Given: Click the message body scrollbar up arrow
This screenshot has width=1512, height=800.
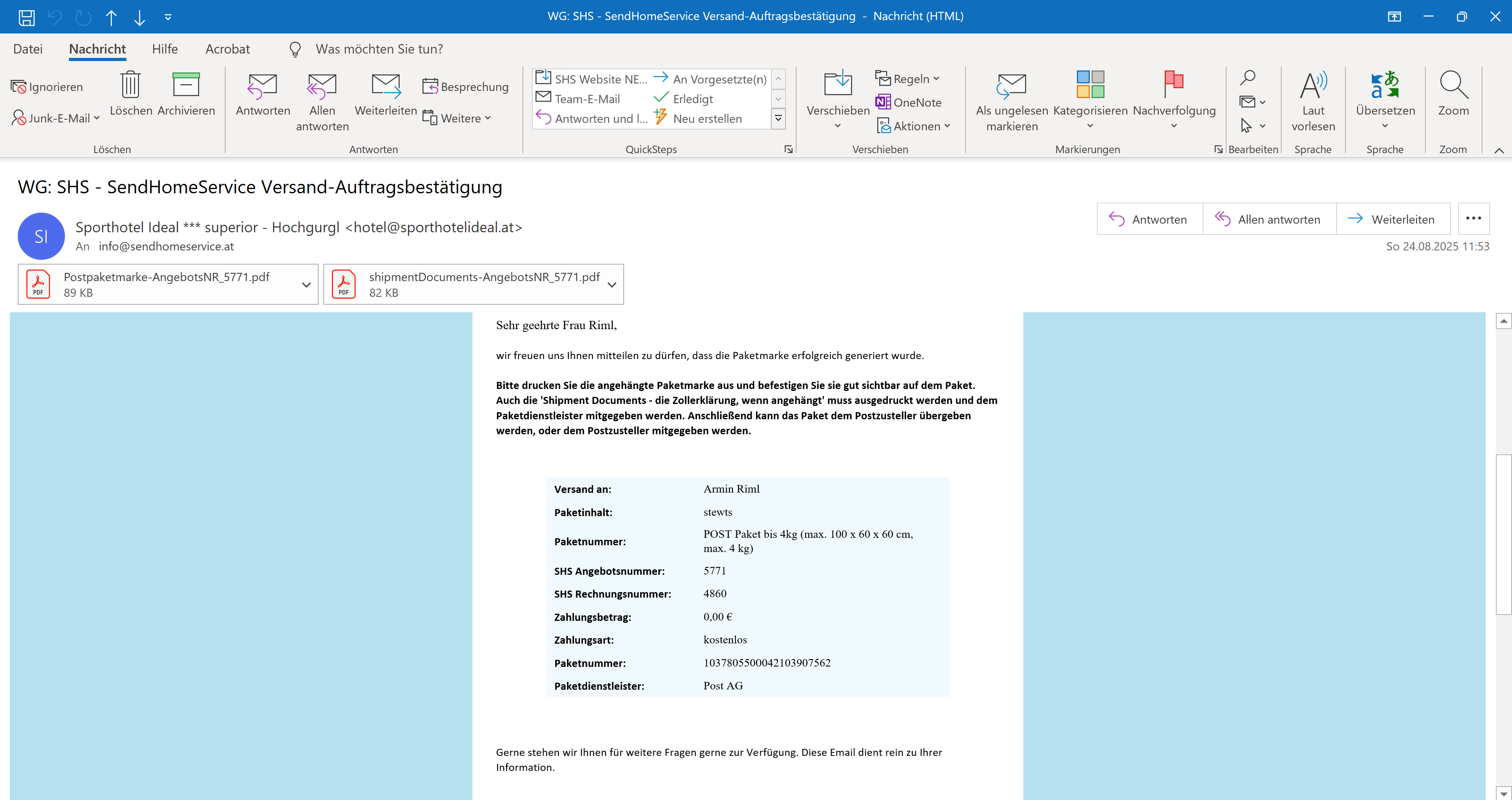Looking at the screenshot, I should pos(1503,320).
